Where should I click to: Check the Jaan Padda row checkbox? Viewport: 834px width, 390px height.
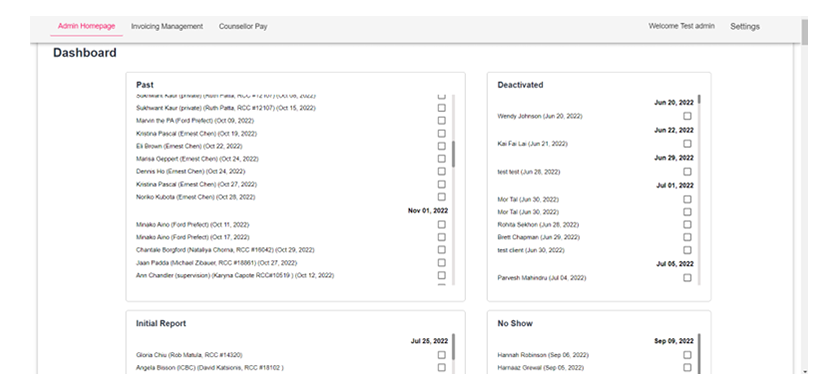pyautogui.click(x=441, y=262)
